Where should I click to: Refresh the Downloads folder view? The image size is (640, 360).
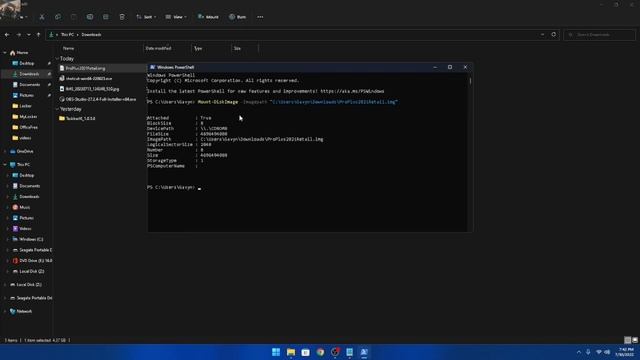554,35
